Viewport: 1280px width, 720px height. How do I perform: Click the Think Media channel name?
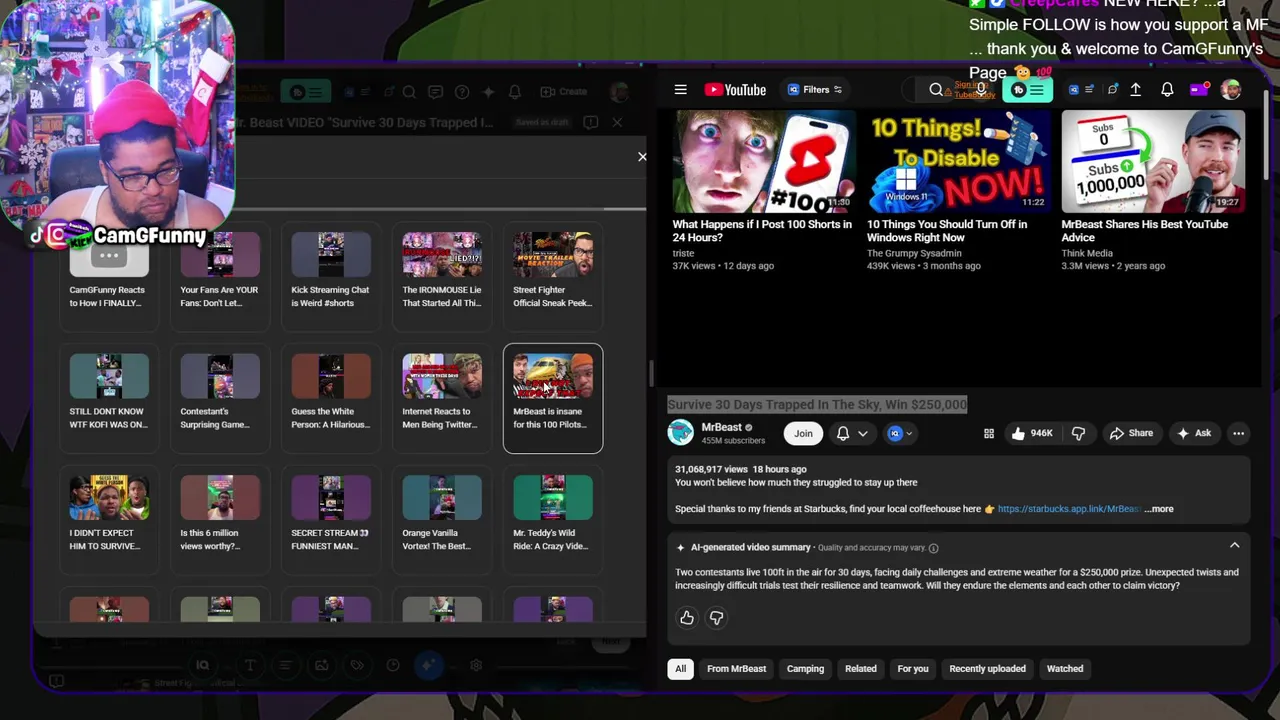pyautogui.click(x=1087, y=253)
